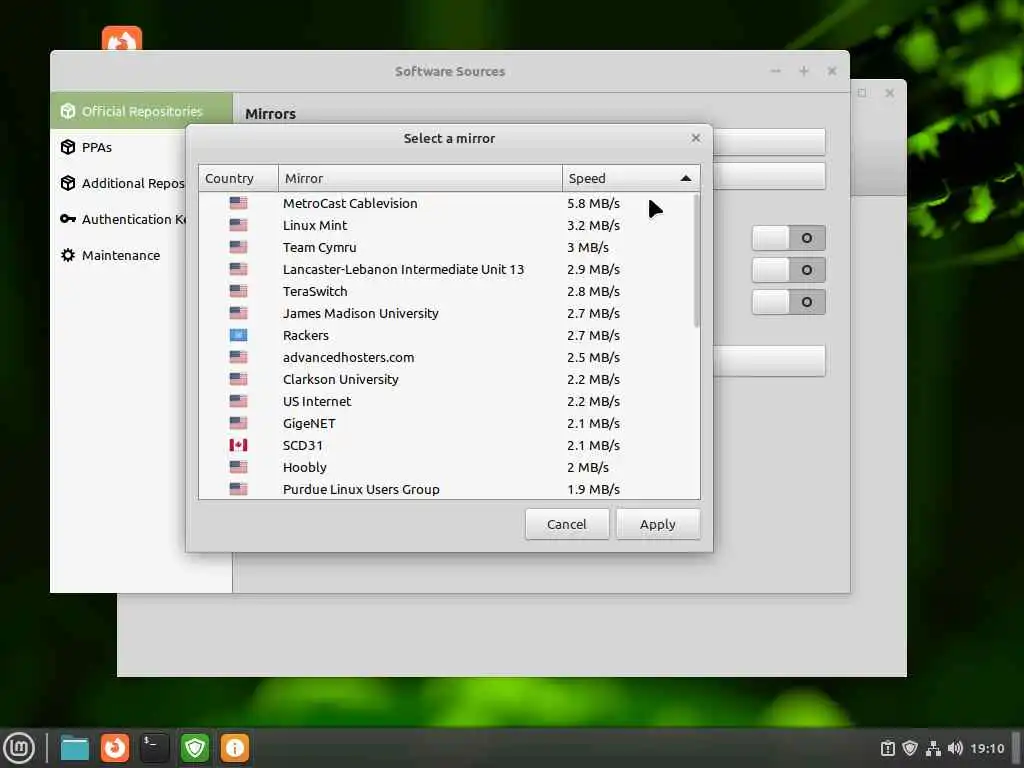1024x768 pixels.
Task: Click the Firefox icon on the desktop
Action: [x=121, y=38]
